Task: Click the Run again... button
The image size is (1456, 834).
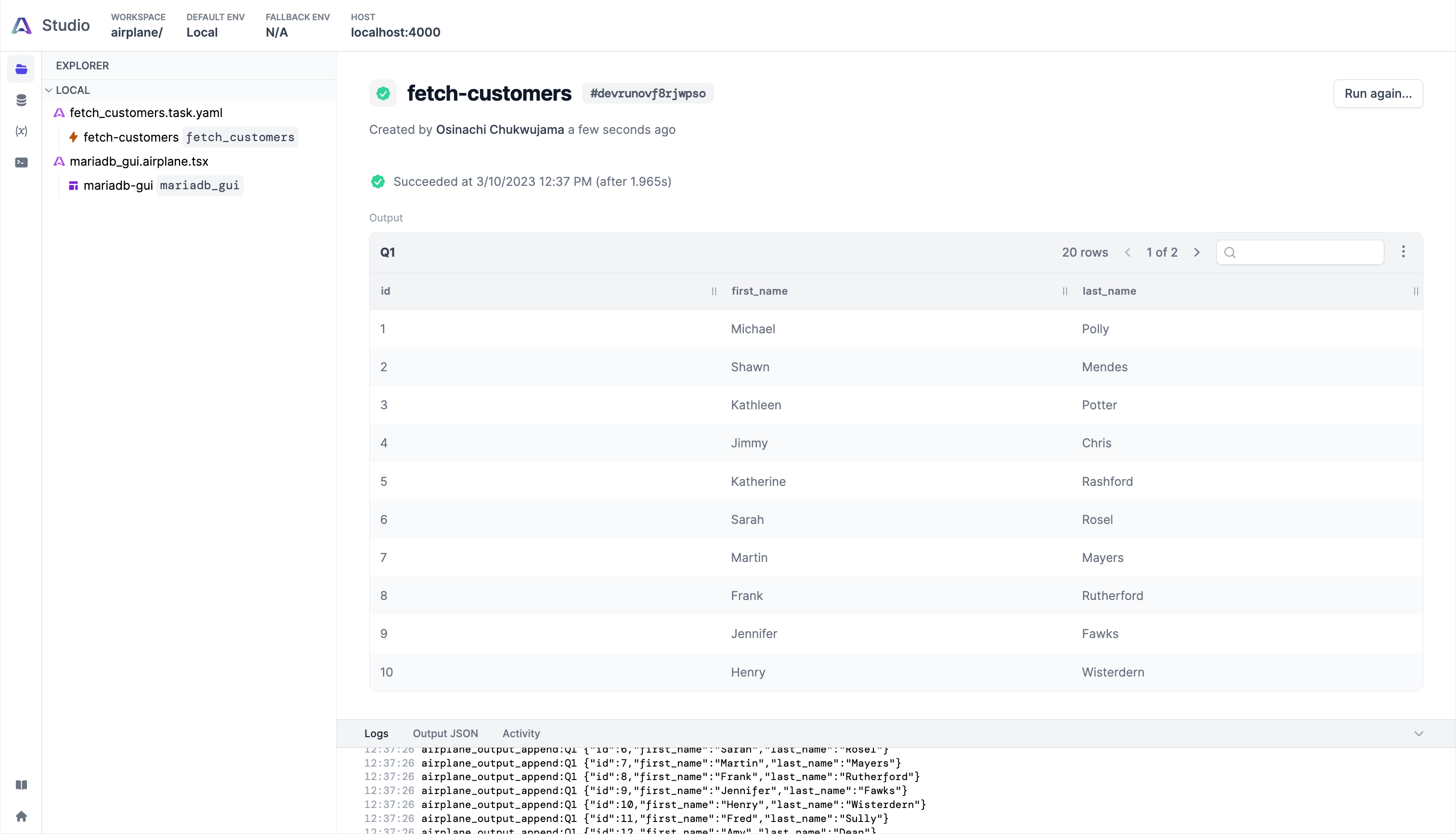Action: pos(1378,93)
